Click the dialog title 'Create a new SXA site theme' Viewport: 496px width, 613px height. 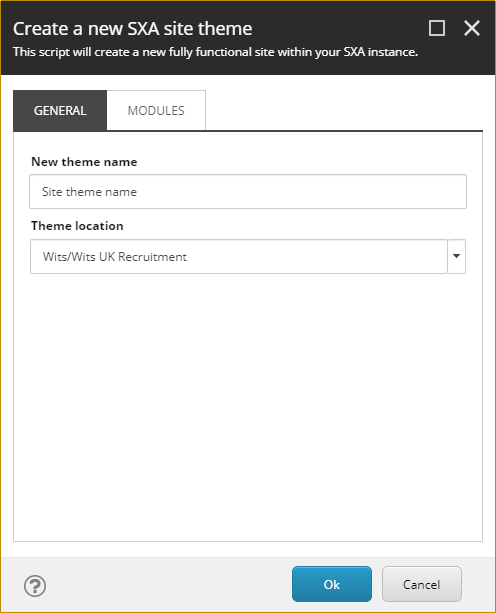pos(133,29)
